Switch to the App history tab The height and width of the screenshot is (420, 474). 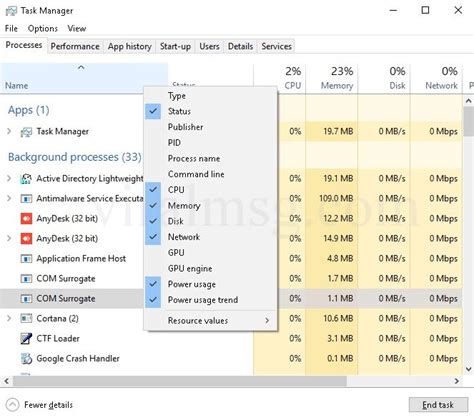coord(130,46)
